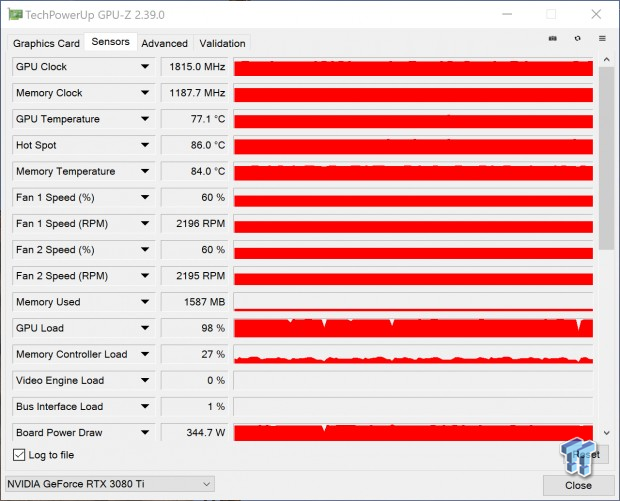The width and height of the screenshot is (620, 501).
Task: Open the Fan 1 Speed (%) dropdown
Action: 145,197
